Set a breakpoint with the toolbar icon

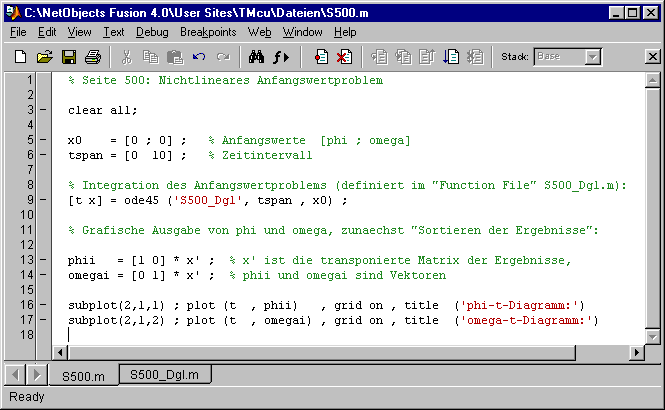pos(320,57)
